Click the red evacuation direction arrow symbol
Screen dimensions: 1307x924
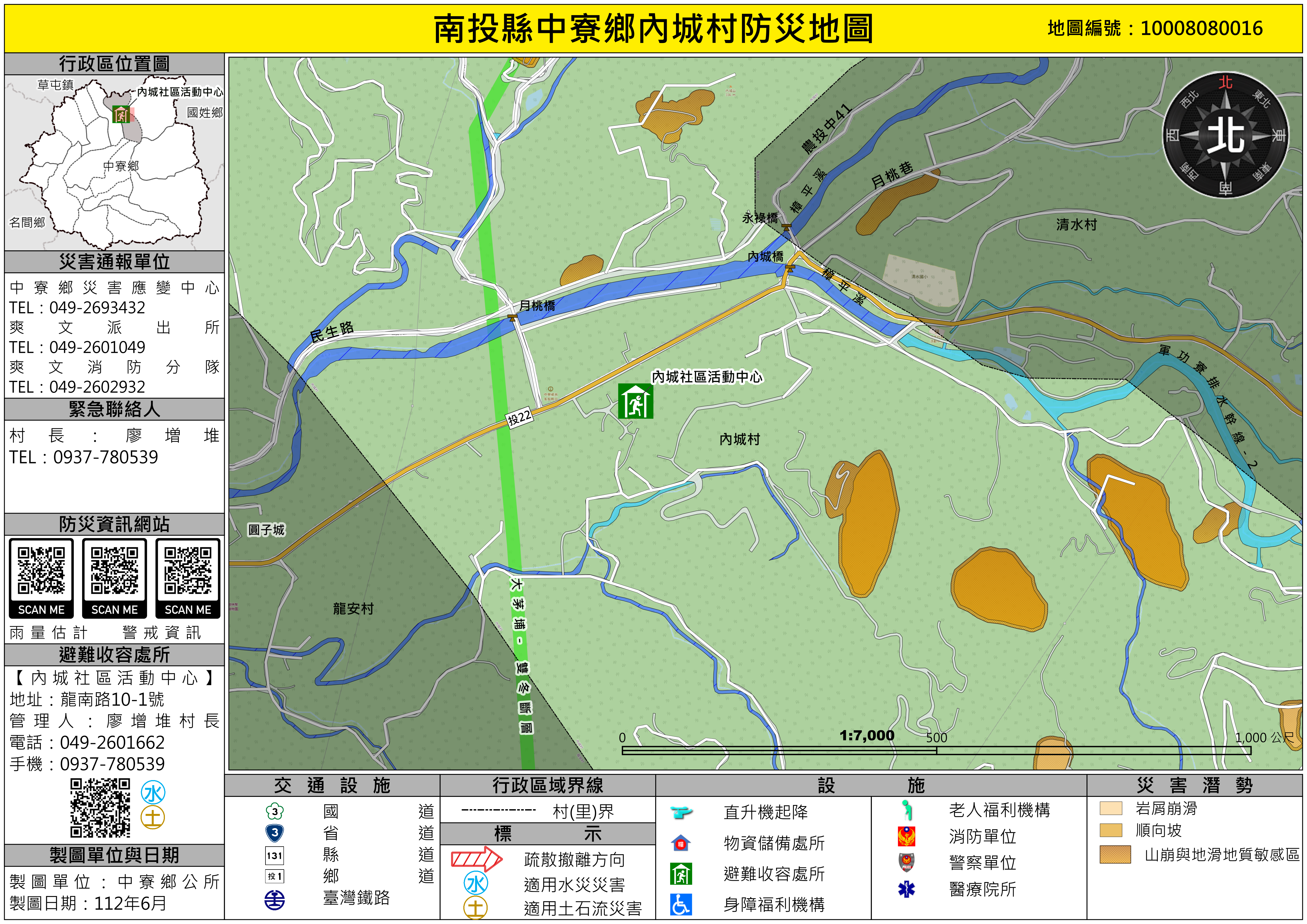point(476,859)
